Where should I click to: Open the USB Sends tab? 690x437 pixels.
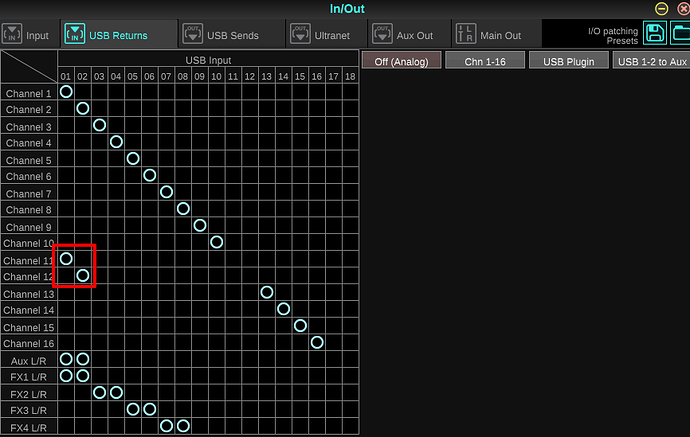click(x=220, y=35)
